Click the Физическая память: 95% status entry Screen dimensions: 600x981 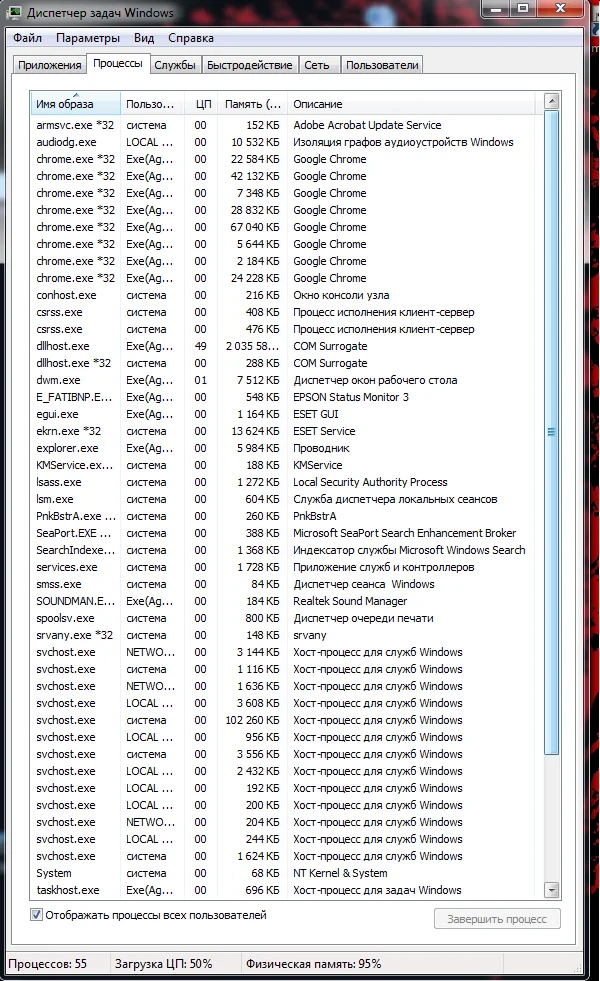point(313,963)
